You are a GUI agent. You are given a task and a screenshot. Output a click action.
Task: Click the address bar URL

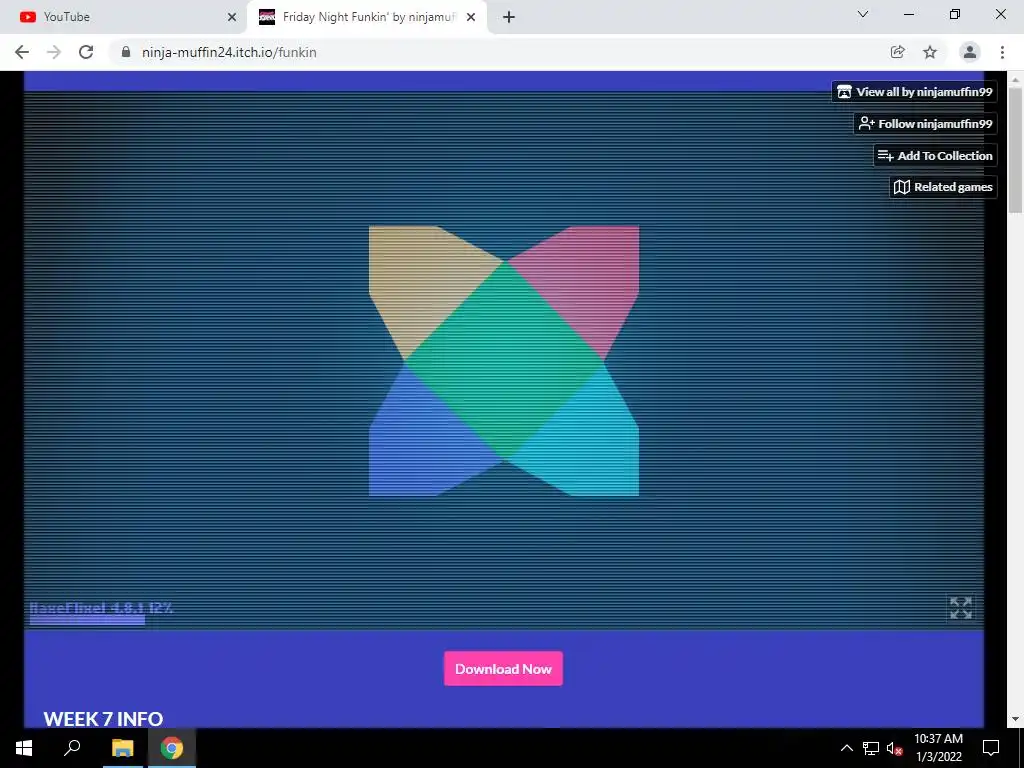point(229,52)
